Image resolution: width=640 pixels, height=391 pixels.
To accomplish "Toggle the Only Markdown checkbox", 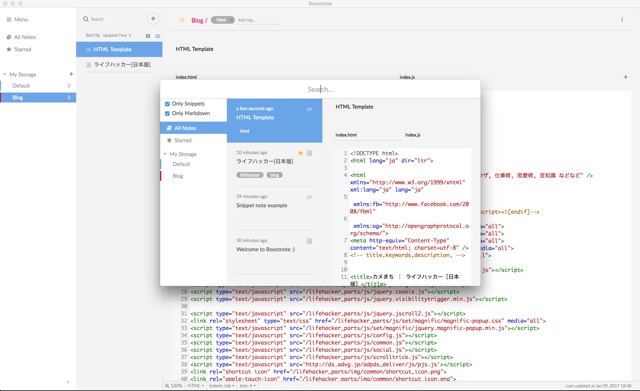I will [x=167, y=113].
